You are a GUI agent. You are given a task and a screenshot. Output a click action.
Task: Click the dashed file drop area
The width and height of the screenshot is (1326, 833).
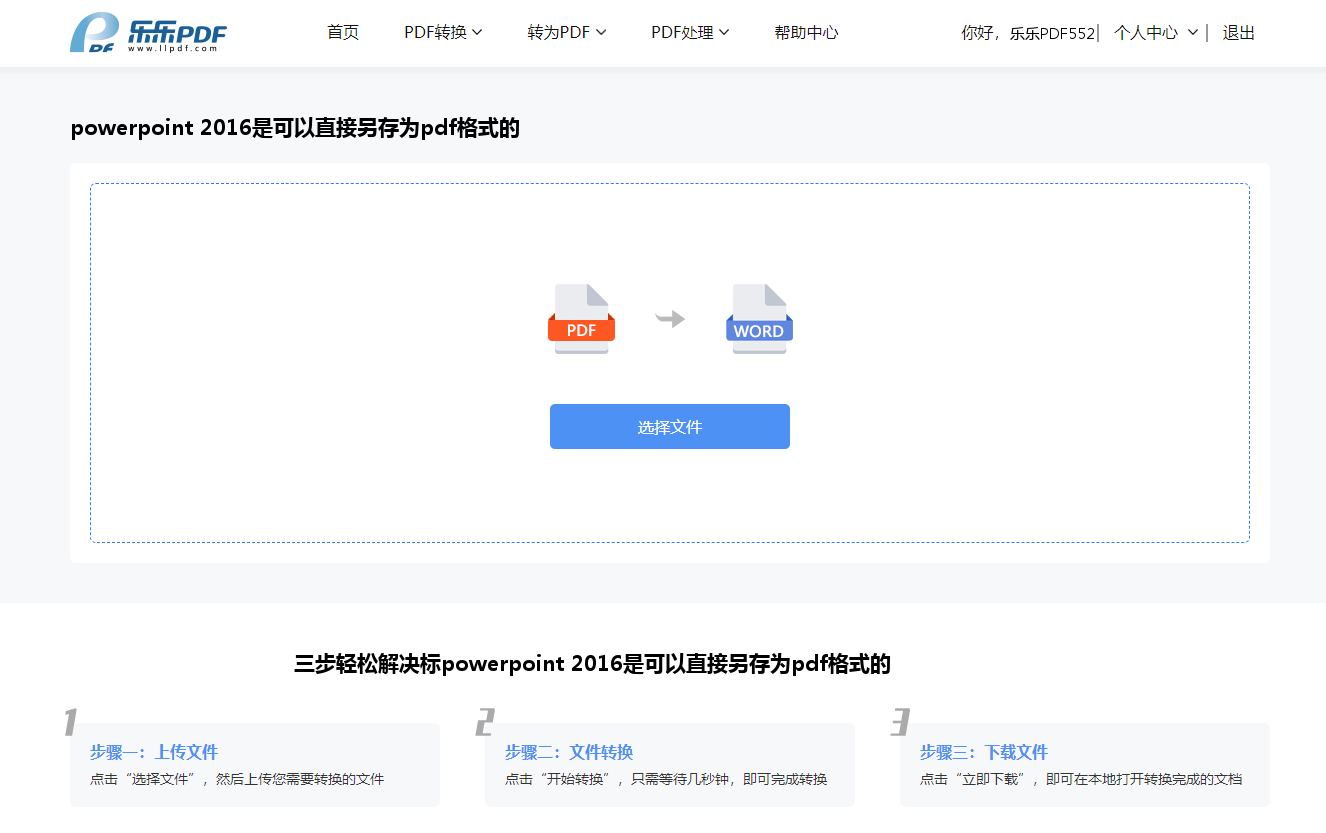point(670,363)
